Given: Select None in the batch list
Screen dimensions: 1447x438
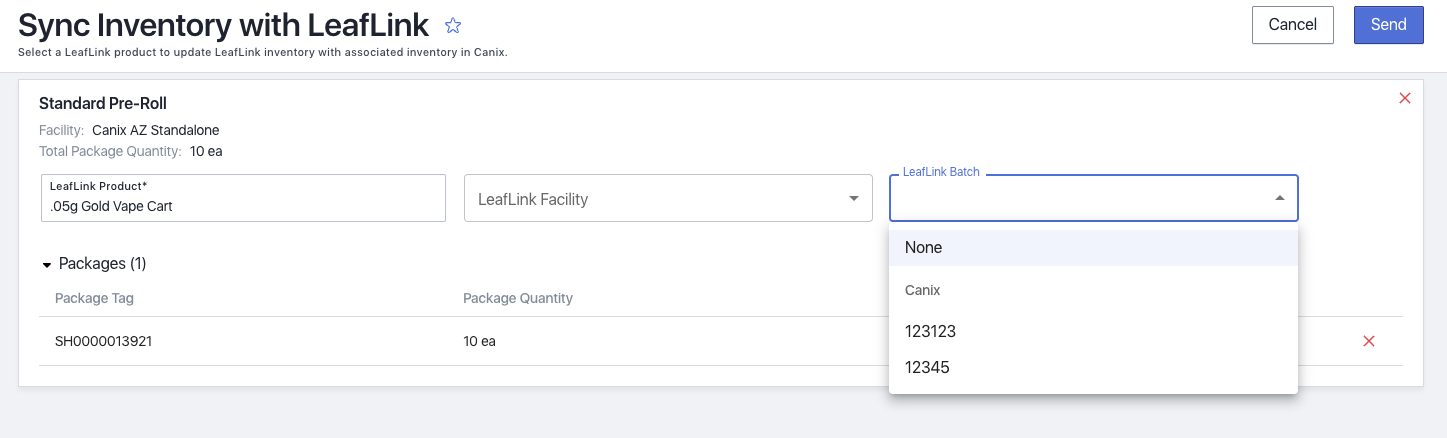Looking at the screenshot, I should click(x=1093, y=248).
